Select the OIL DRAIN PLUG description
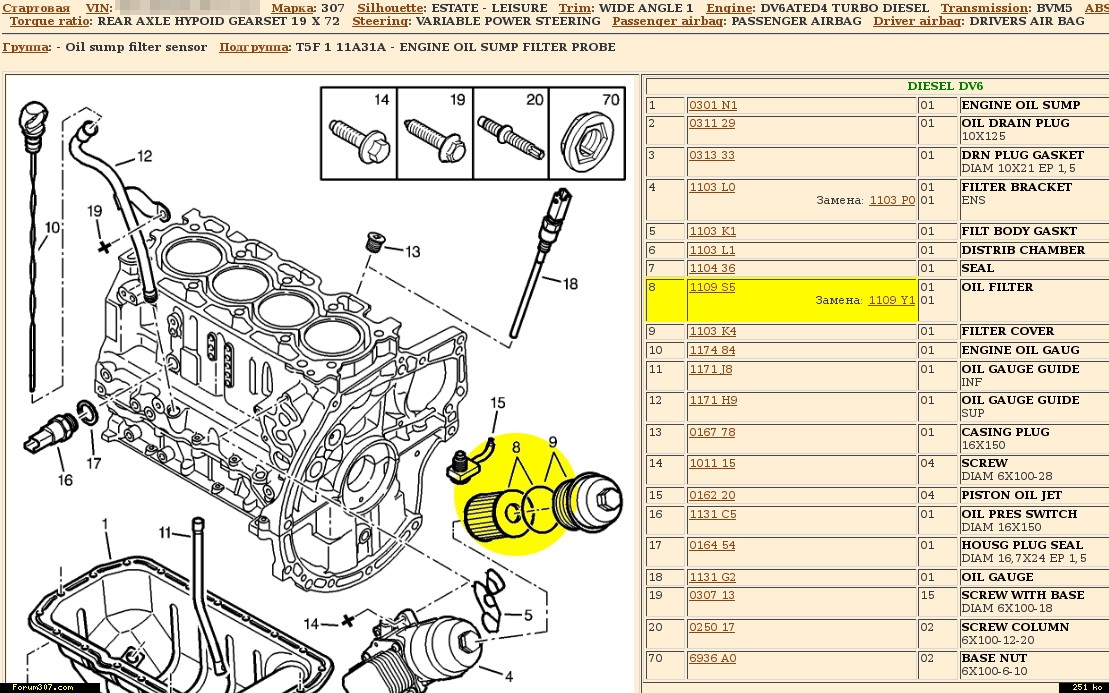 point(1015,123)
